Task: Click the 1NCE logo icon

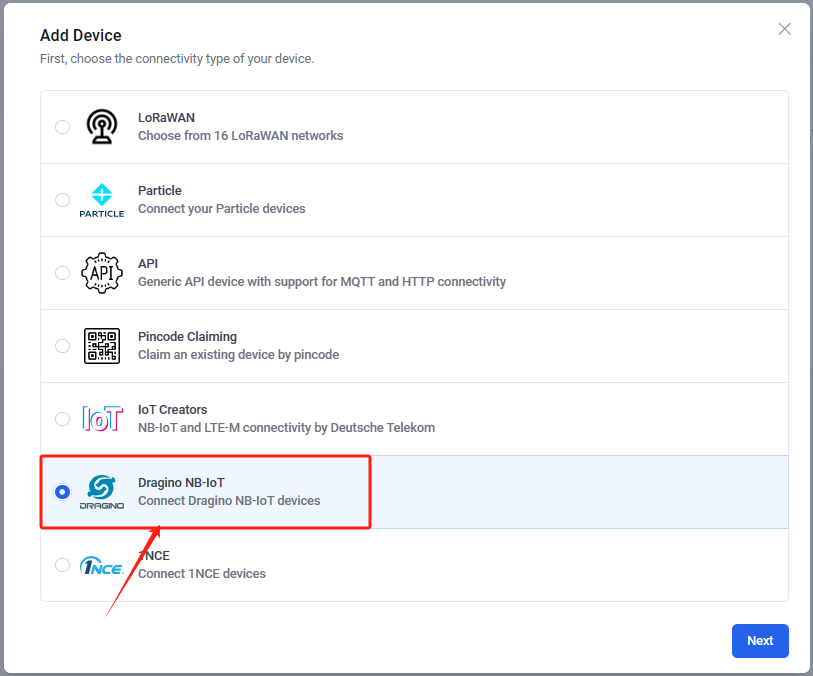Action: [102, 566]
